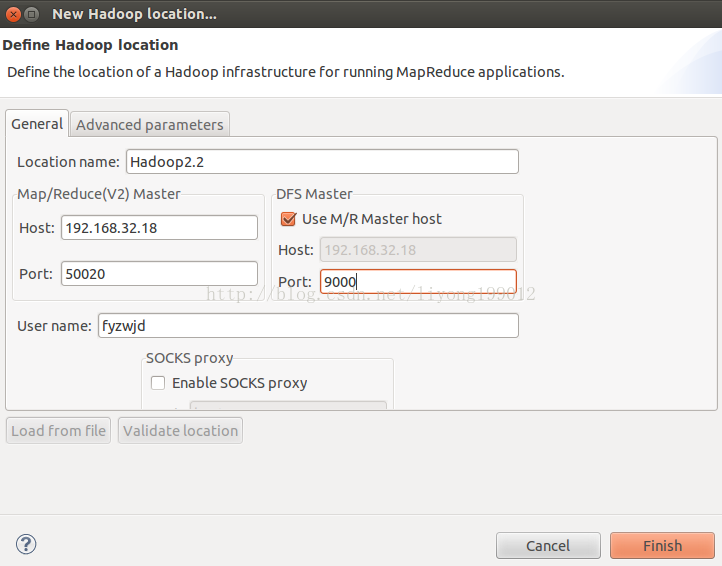Image resolution: width=722 pixels, height=566 pixels.
Task: Click the Define Hadoop location heading
Action: (90, 45)
